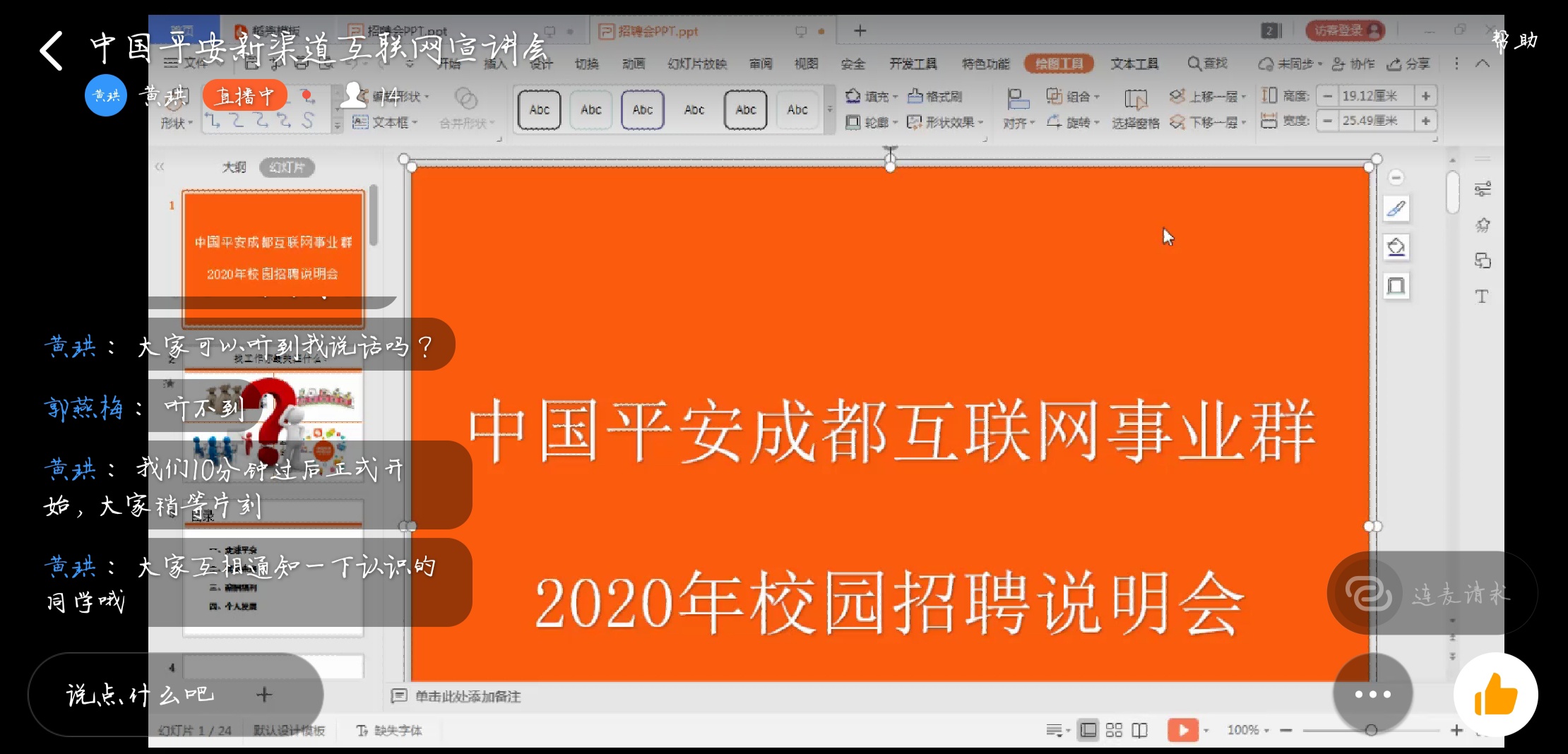This screenshot has width=1568, height=754.
Task: Open the 形状效果 shape effects dropdown
Action: [x=945, y=122]
